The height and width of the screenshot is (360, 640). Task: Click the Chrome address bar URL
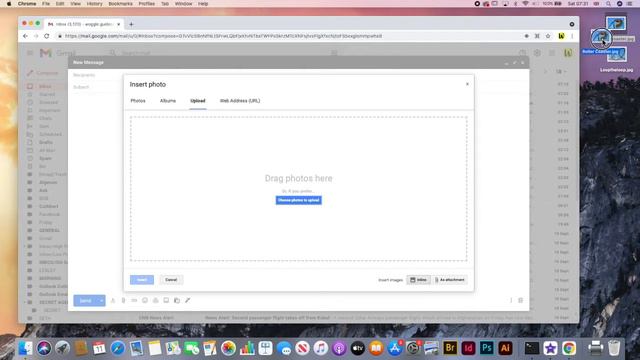pos(223,36)
